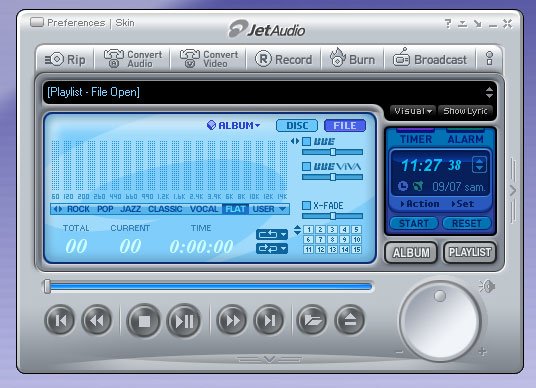Open the PLAYLIST window button
Viewport: 536px width, 388px height.
coord(470,253)
